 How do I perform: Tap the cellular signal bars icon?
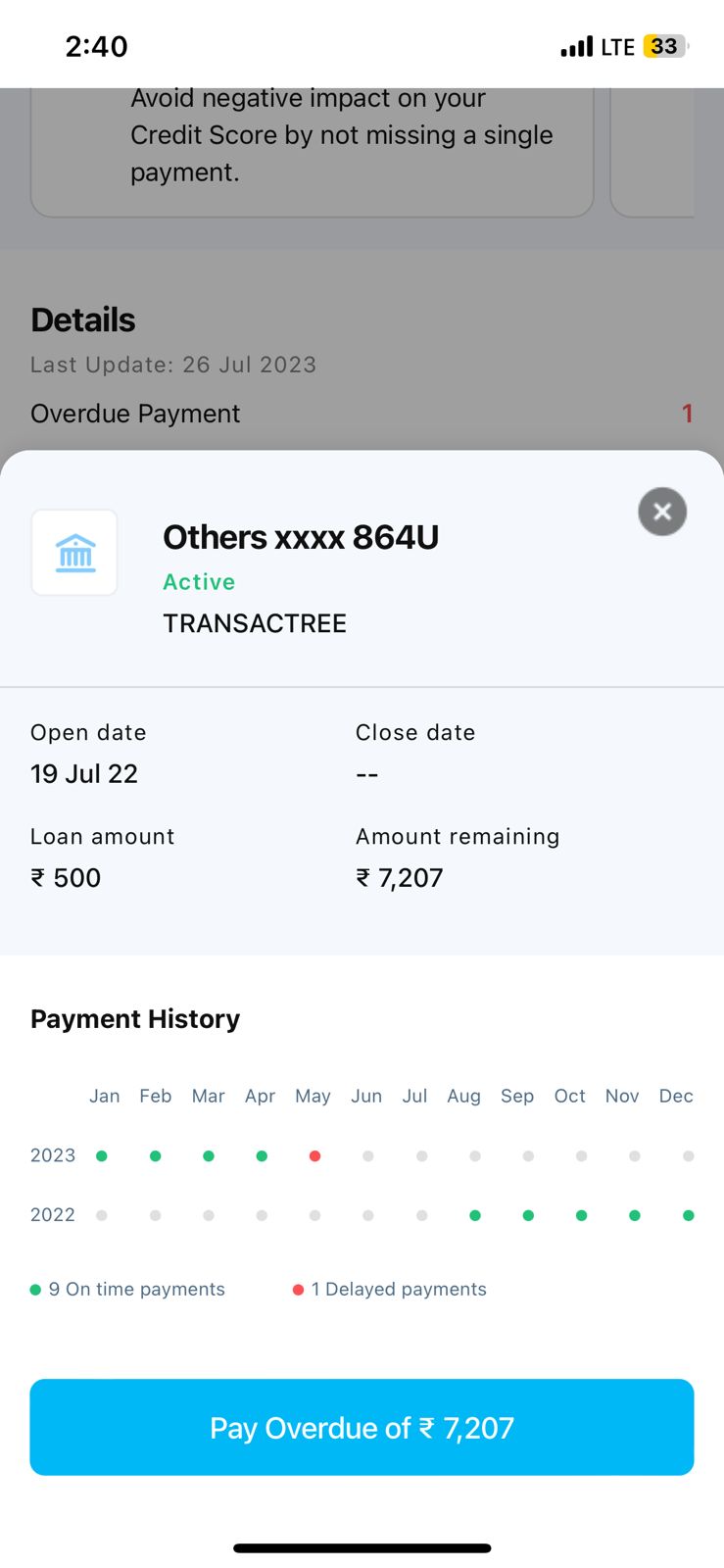coord(577,46)
